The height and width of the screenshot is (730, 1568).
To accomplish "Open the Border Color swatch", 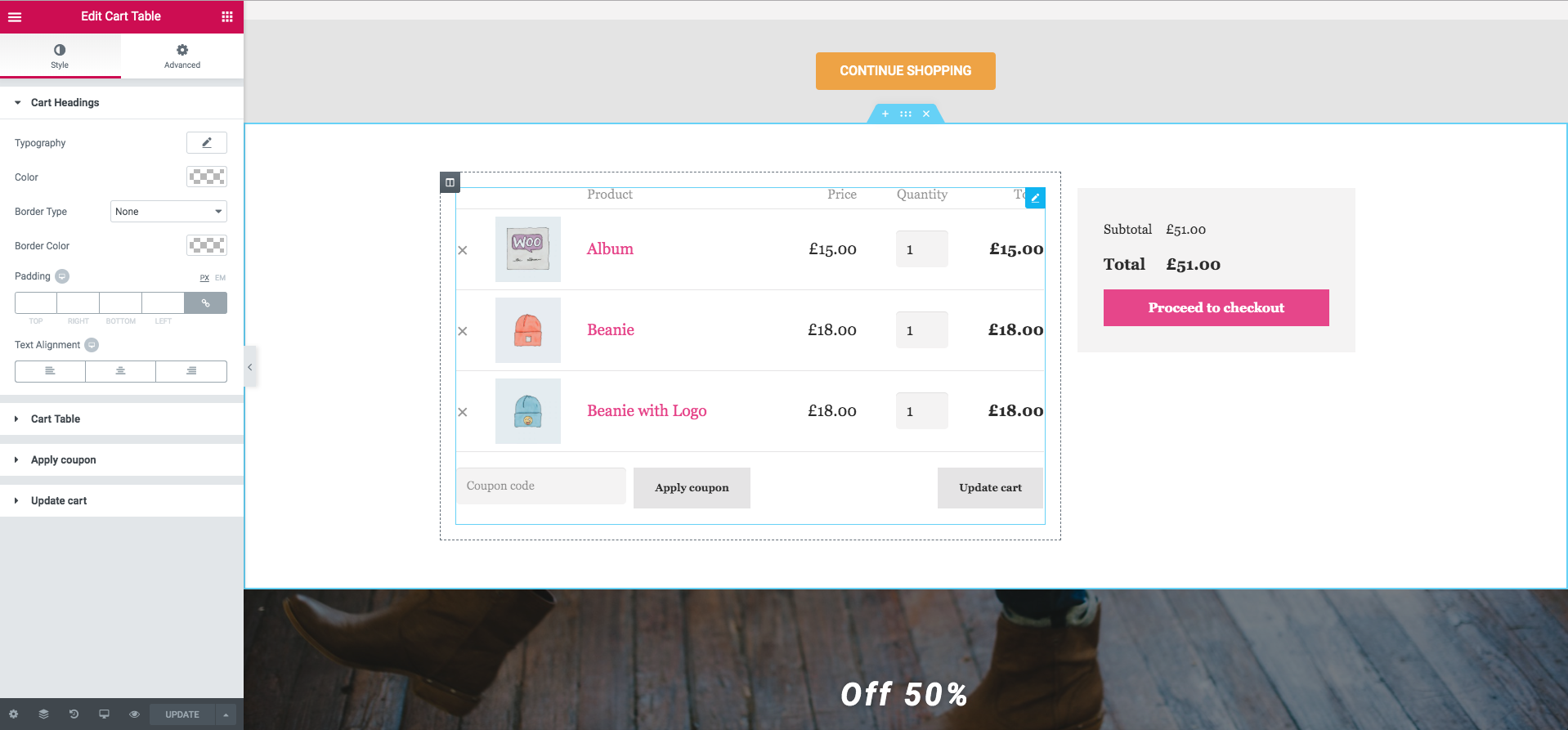I will [x=207, y=245].
